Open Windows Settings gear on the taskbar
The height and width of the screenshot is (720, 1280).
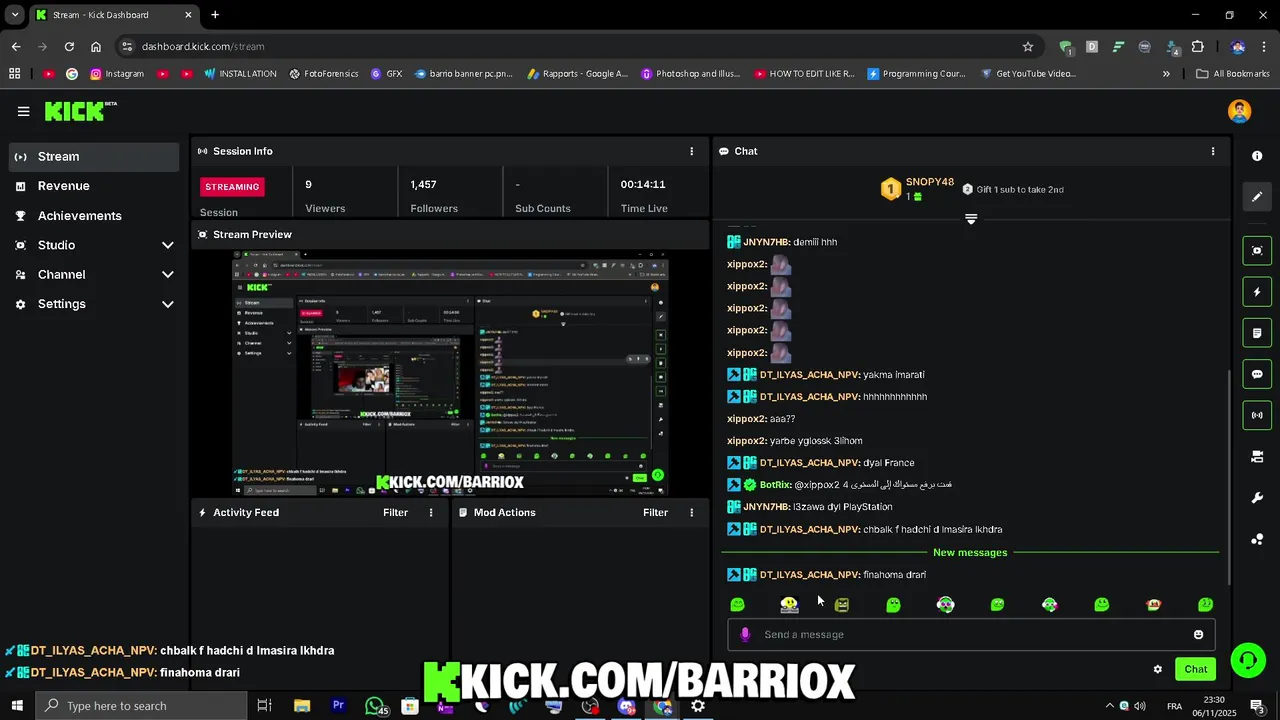click(x=698, y=705)
